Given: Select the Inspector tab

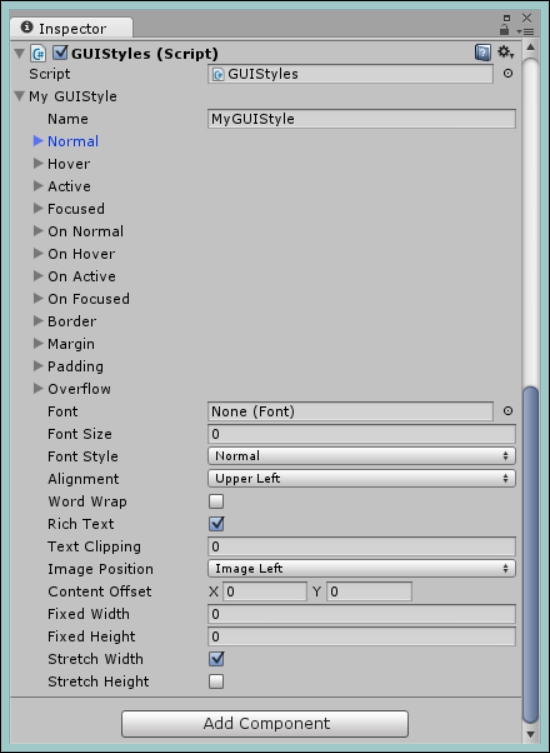Looking at the screenshot, I should 71,28.
